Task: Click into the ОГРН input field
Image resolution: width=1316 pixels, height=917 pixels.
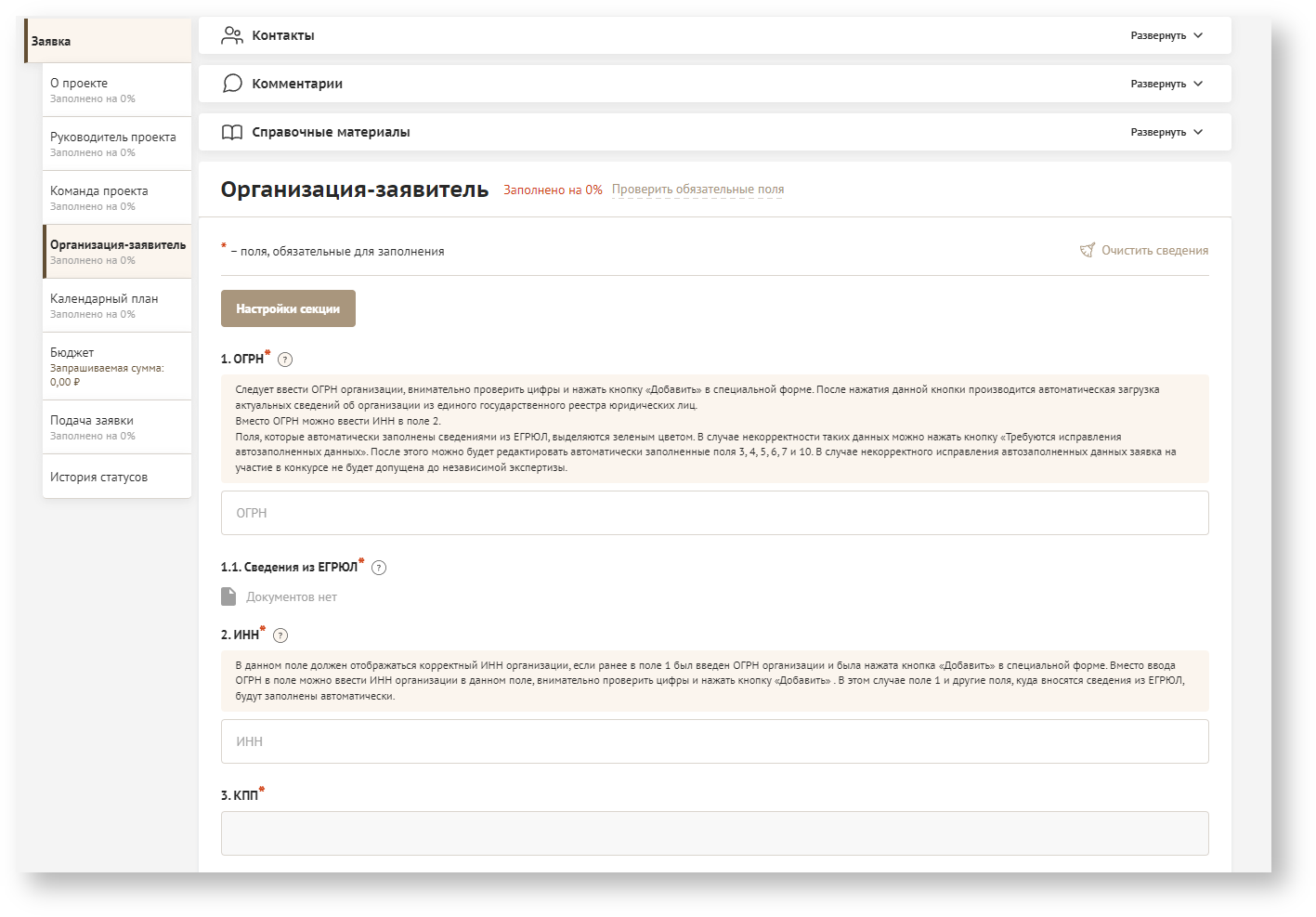Action: click(x=714, y=513)
